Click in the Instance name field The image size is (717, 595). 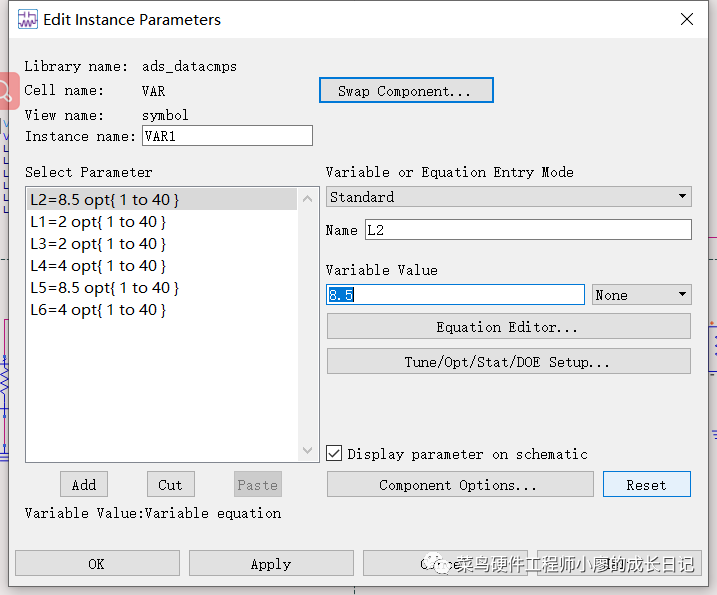[x=227, y=136]
